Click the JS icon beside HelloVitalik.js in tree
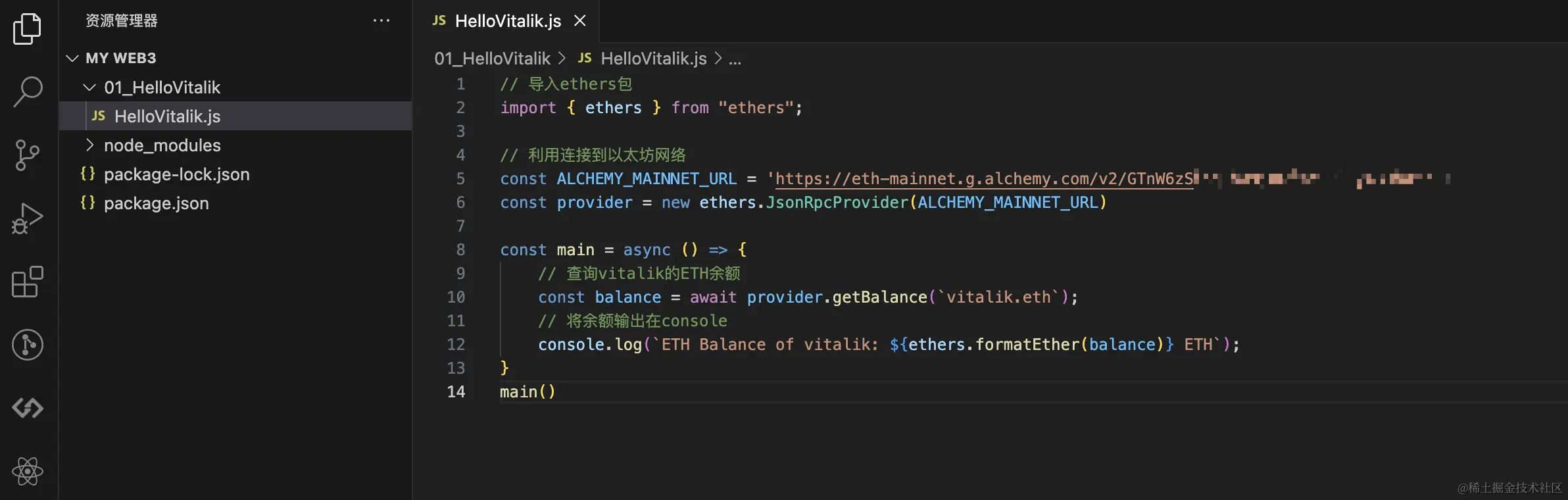Image resolution: width=1568 pixels, height=500 pixels. click(x=99, y=116)
